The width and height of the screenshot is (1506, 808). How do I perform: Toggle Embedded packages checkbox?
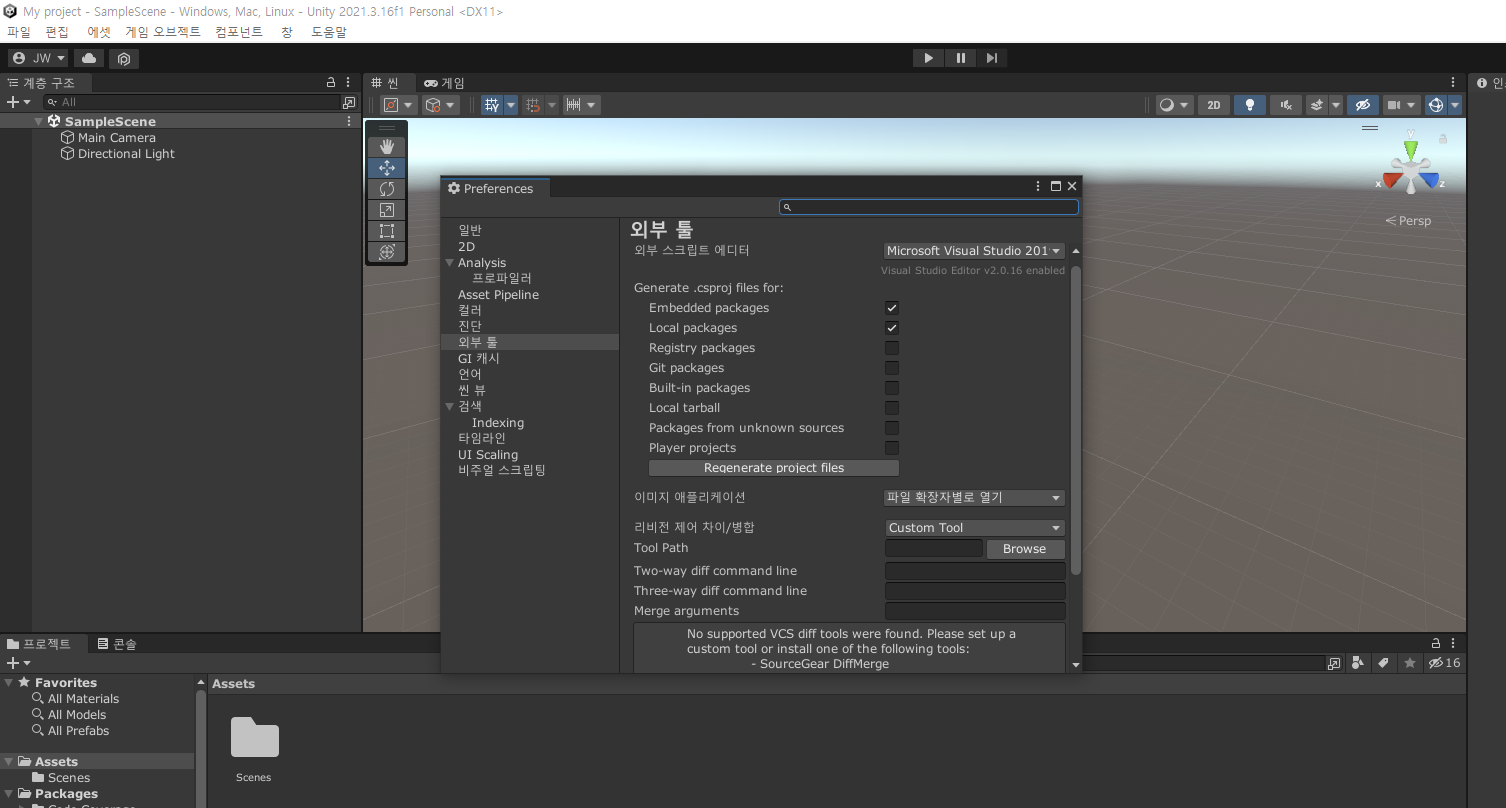tap(892, 308)
